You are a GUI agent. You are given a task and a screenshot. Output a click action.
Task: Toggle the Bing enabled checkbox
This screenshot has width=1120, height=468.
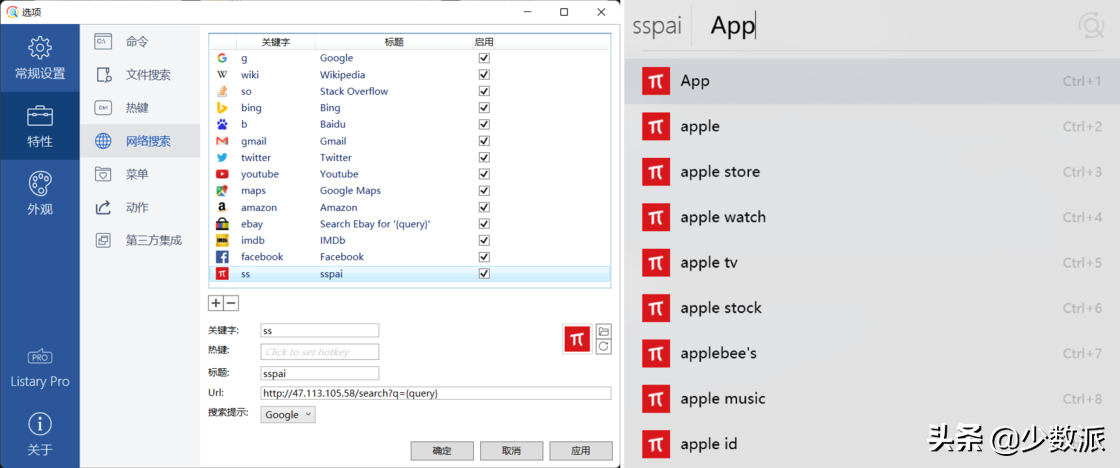[484, 108]
